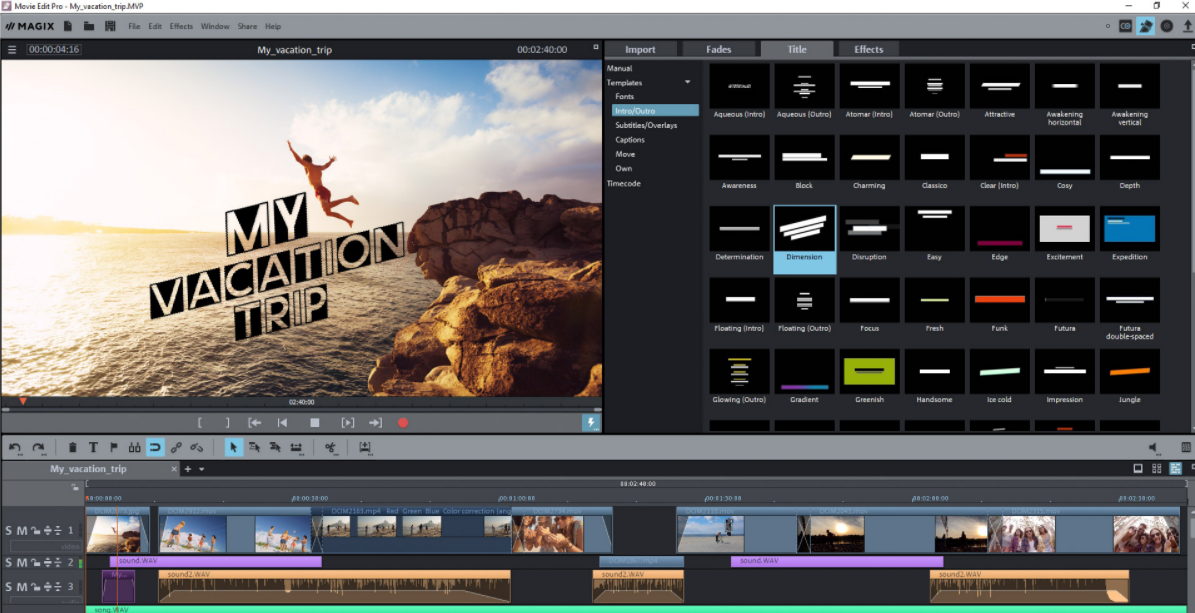Screen dimensions: 1195x613
Task: Open dropdown arrow next to add-movie plus
Action: (202, 470)
